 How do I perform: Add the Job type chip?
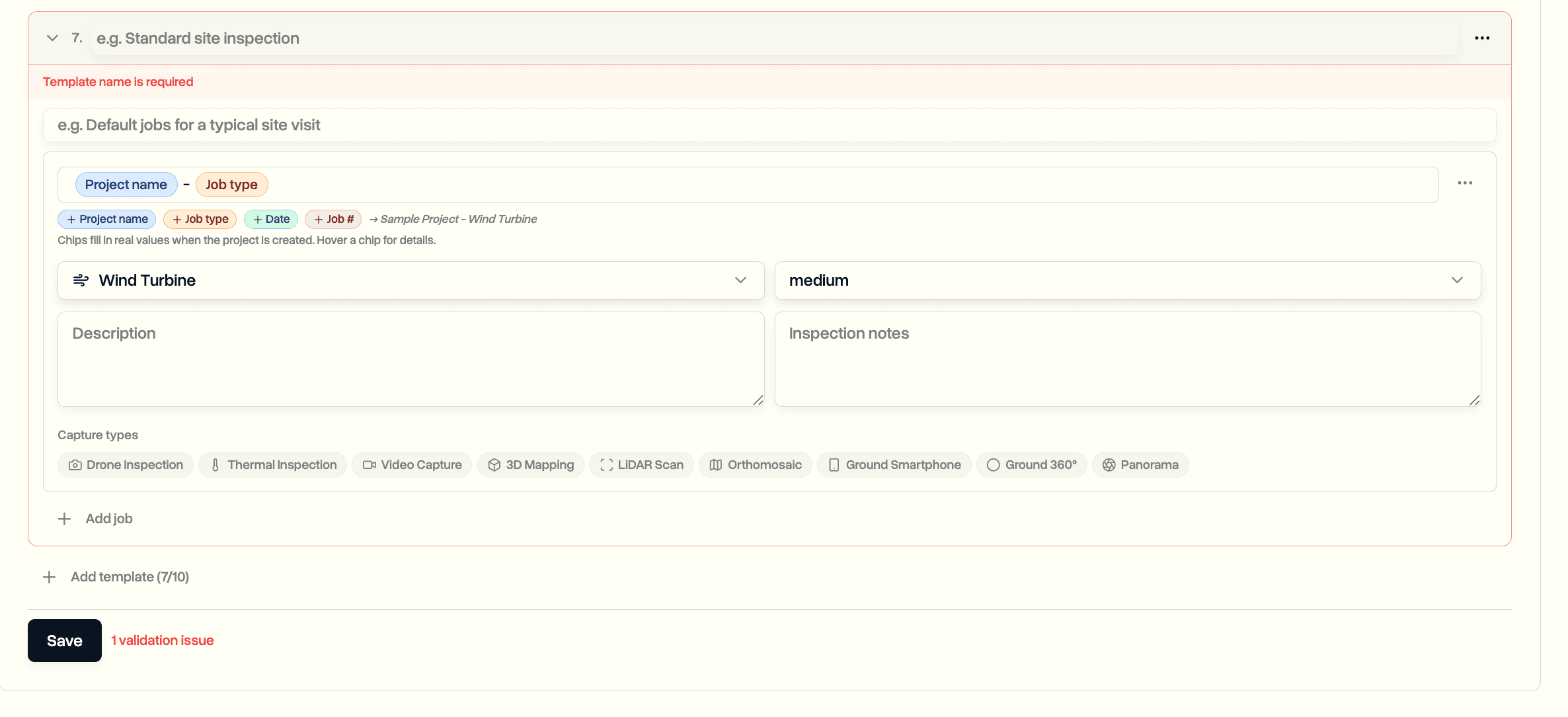pyautogui.click(x=200, y=219)
